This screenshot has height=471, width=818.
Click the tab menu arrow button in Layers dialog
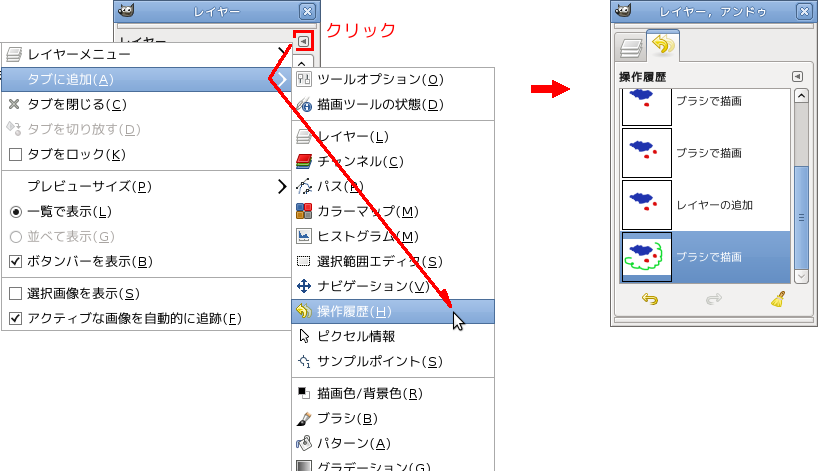tap(303, 41)
